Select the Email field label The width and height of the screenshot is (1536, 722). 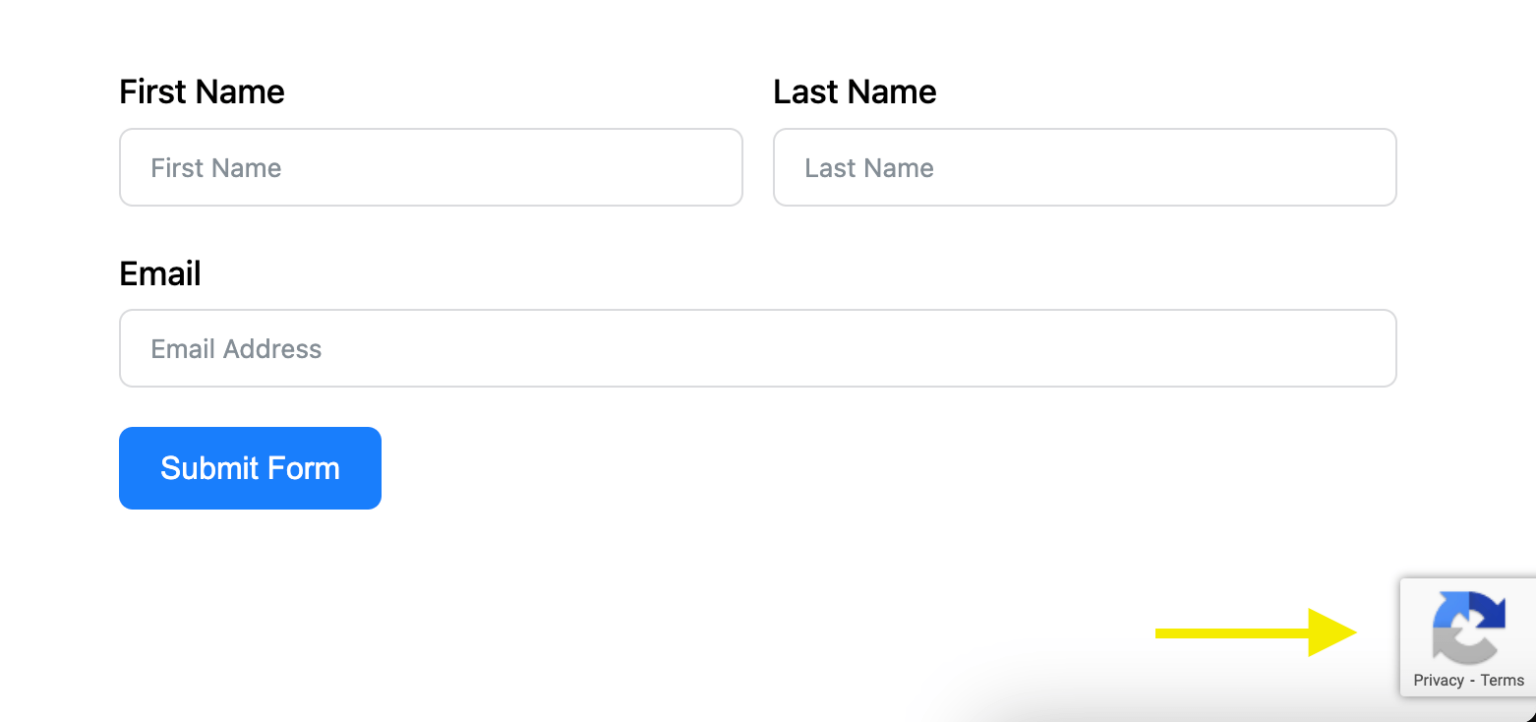[160, 273]
